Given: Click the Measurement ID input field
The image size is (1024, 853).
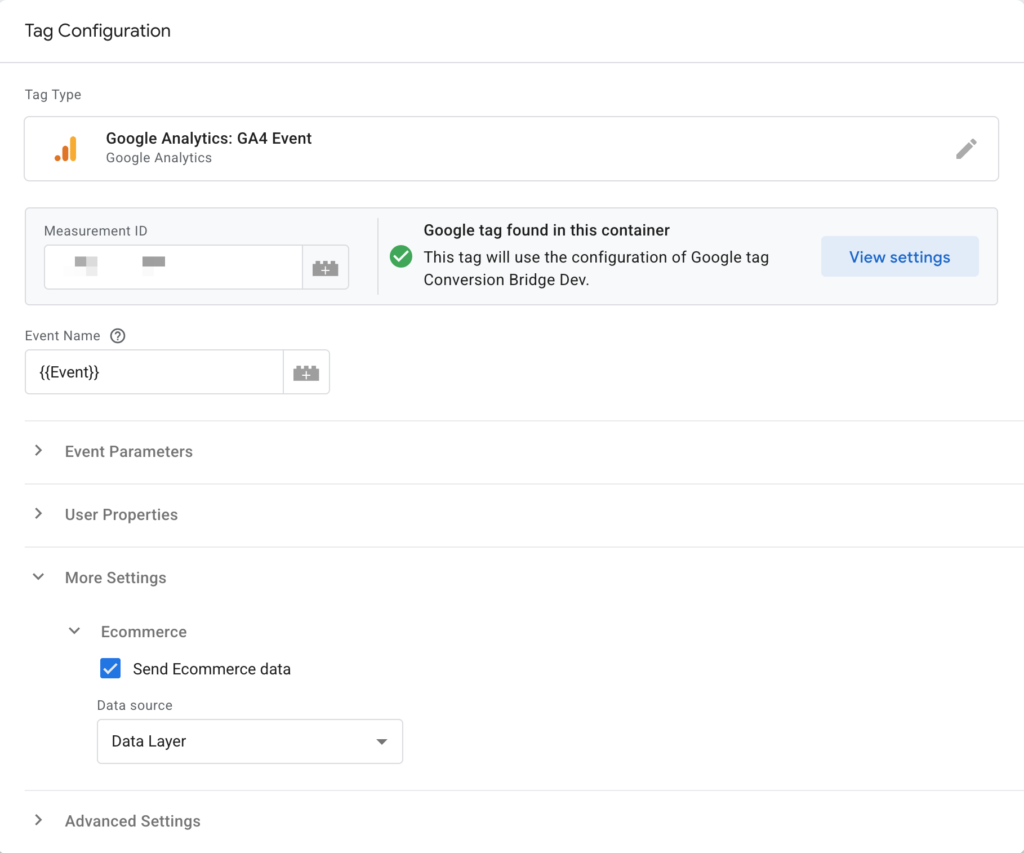Looking at the screenshot, I should tap(173, 267).
